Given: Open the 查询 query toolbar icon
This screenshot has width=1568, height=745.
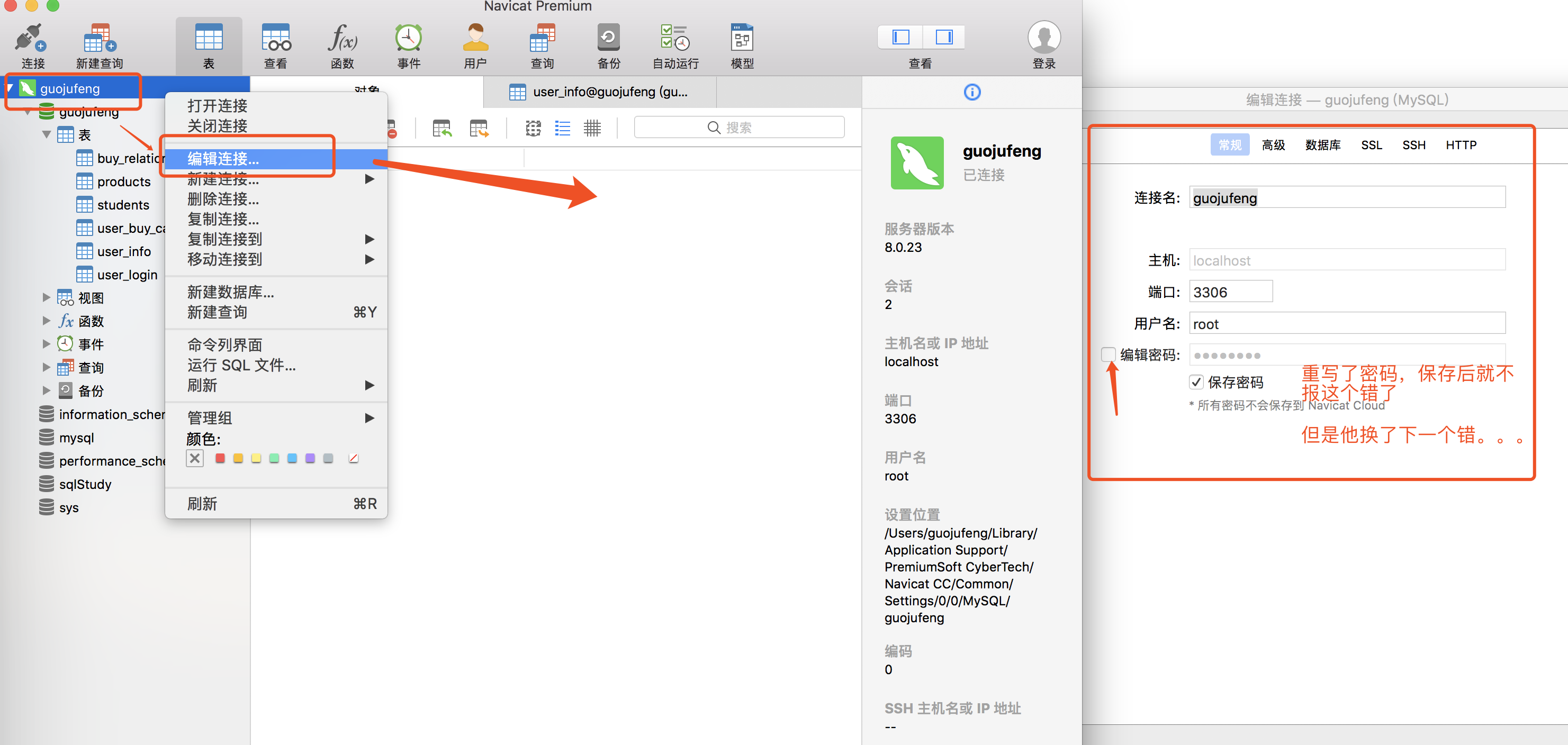Looking at the screenshot, I should 543,38.
